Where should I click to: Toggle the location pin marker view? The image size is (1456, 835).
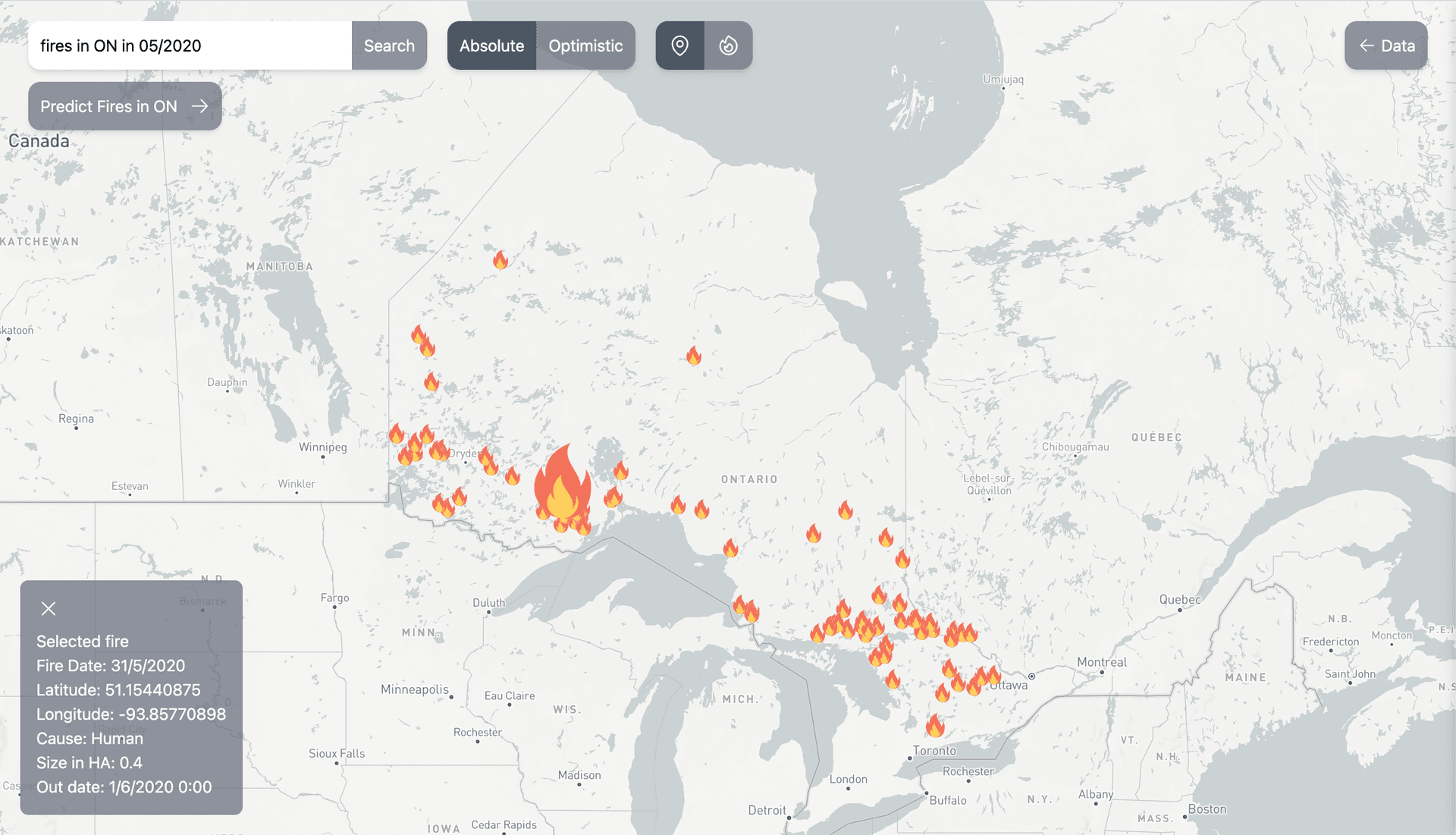(680, 46)
